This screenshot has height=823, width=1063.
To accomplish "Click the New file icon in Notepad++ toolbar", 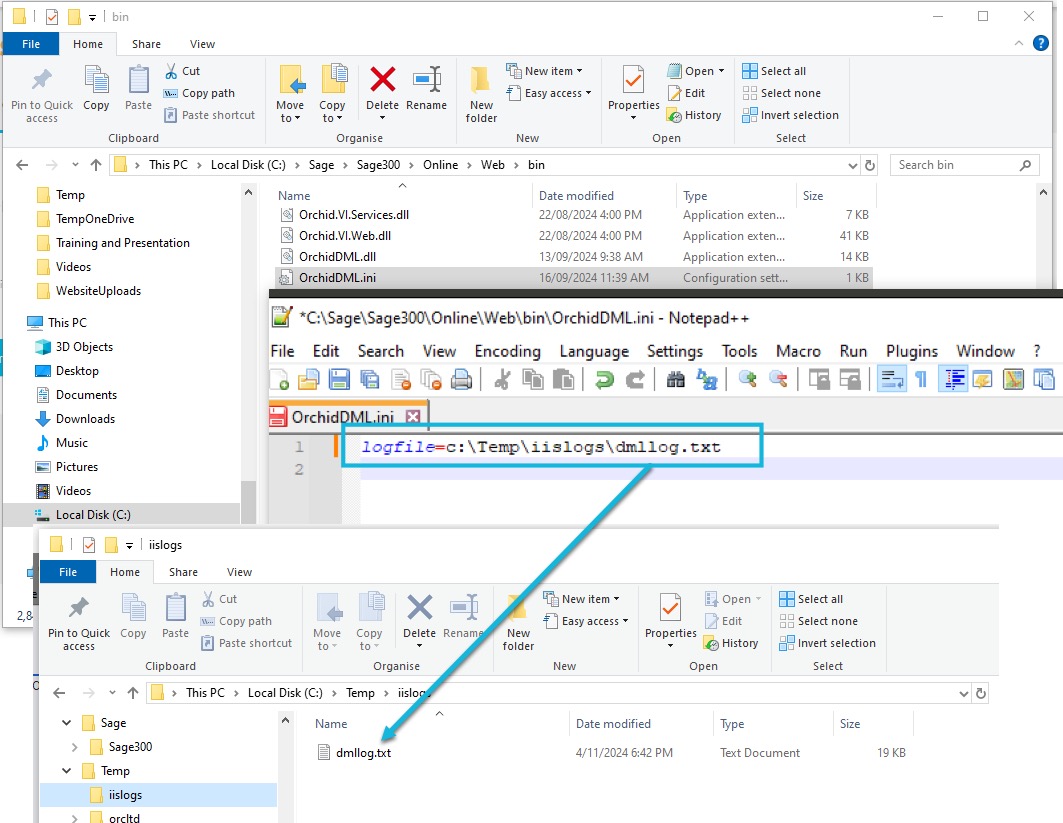I will (279, 380).
